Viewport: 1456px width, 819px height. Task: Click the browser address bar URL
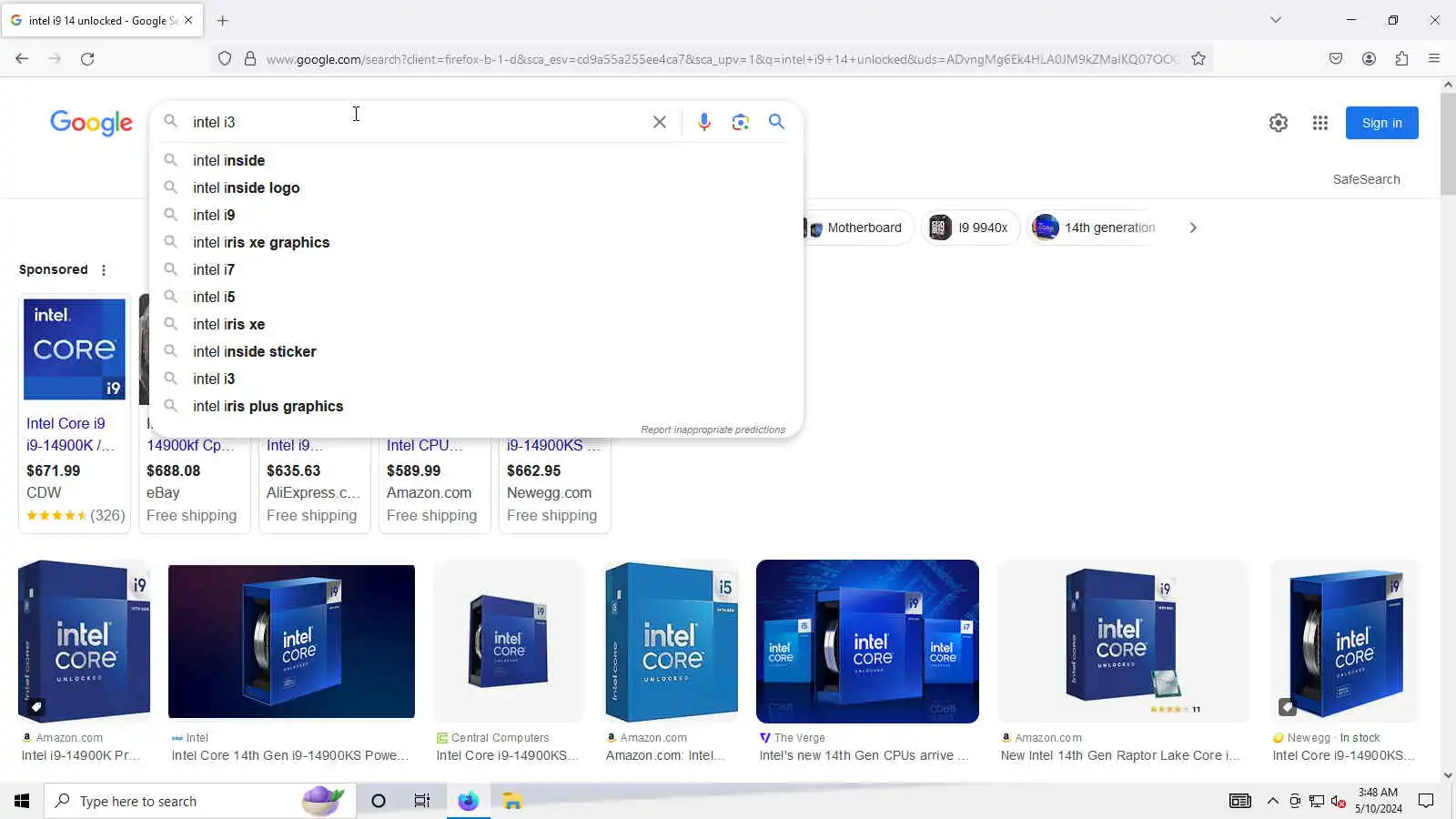[723, 59]
